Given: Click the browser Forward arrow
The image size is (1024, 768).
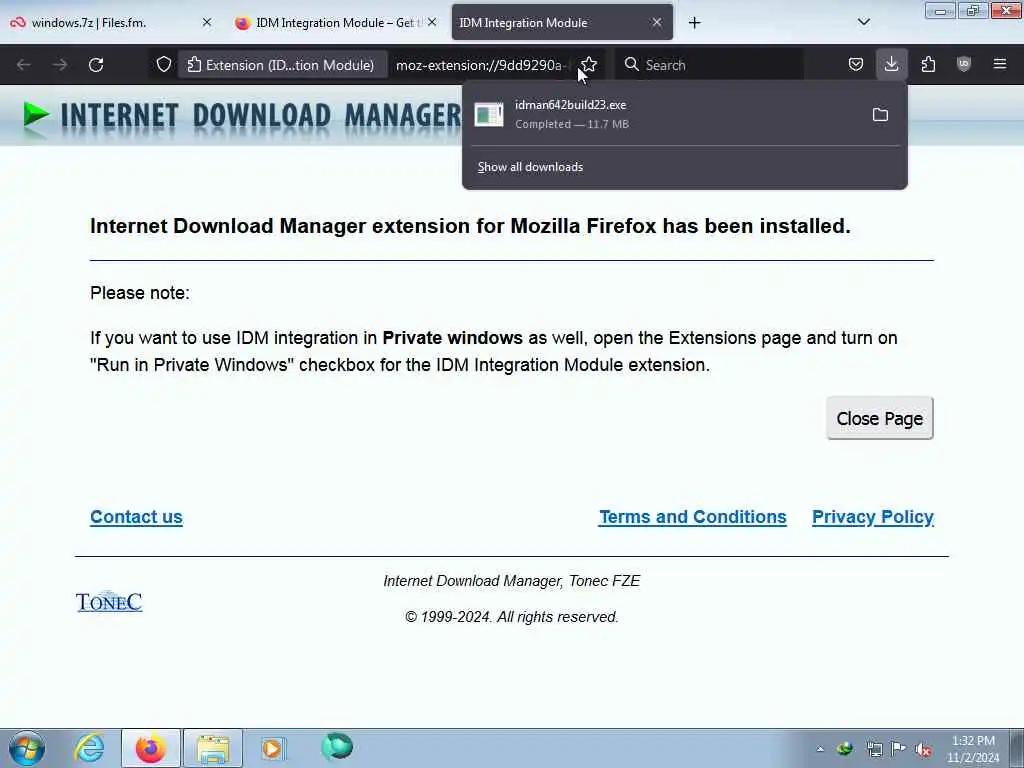Looking at the screenshot, I should coord(59,65).
